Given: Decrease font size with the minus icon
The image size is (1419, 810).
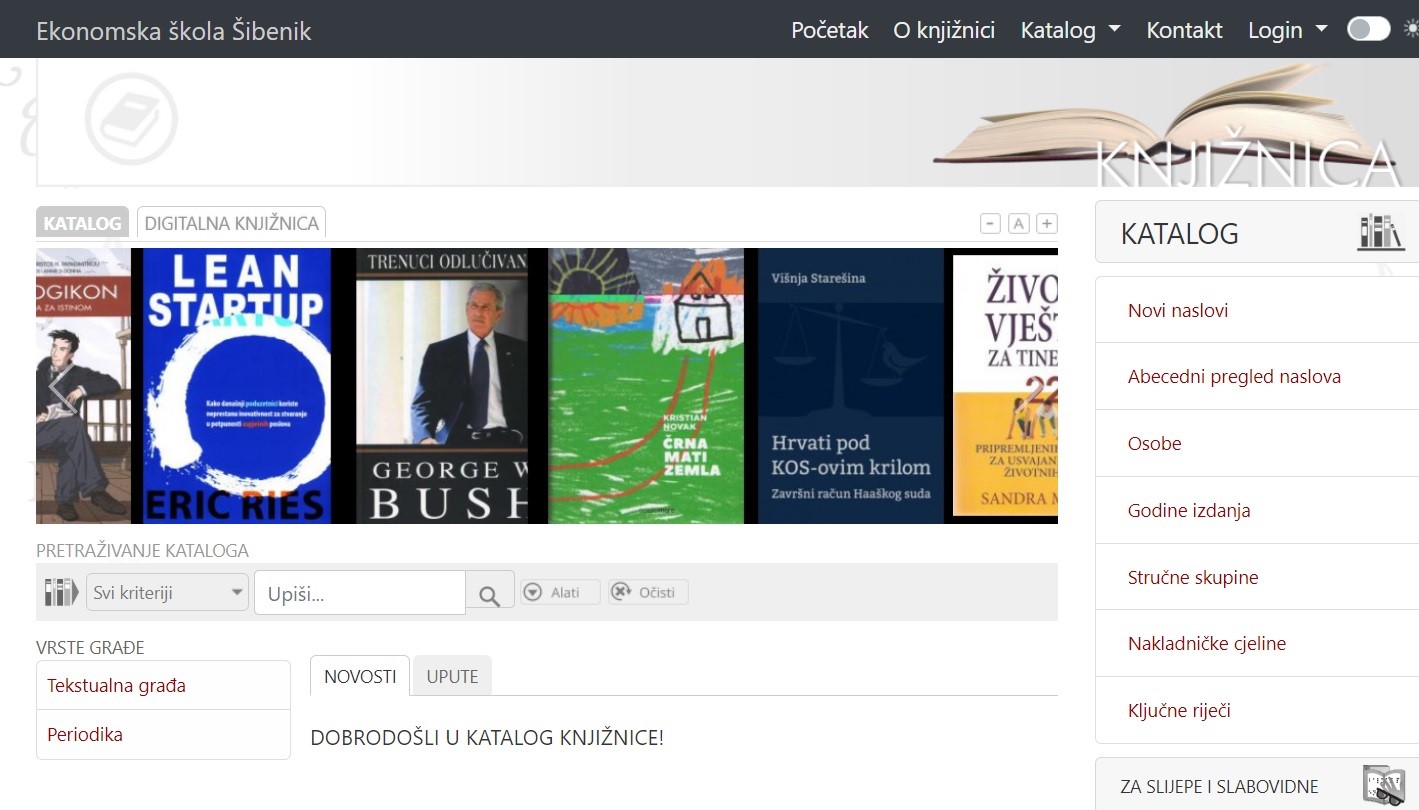Looking at the screenshot, I should (990, 223).
